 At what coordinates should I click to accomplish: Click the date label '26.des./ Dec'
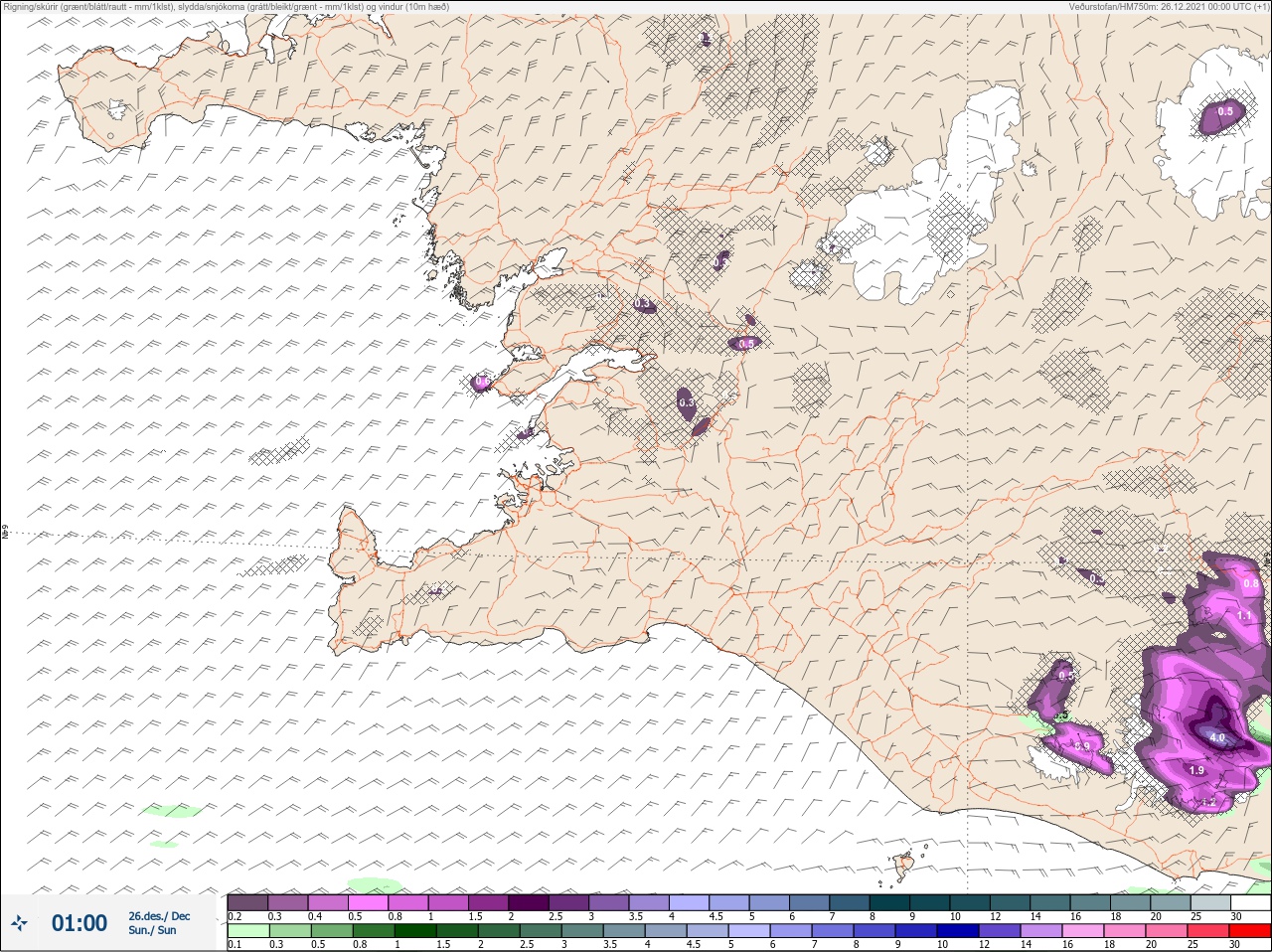tap(159, 916)
